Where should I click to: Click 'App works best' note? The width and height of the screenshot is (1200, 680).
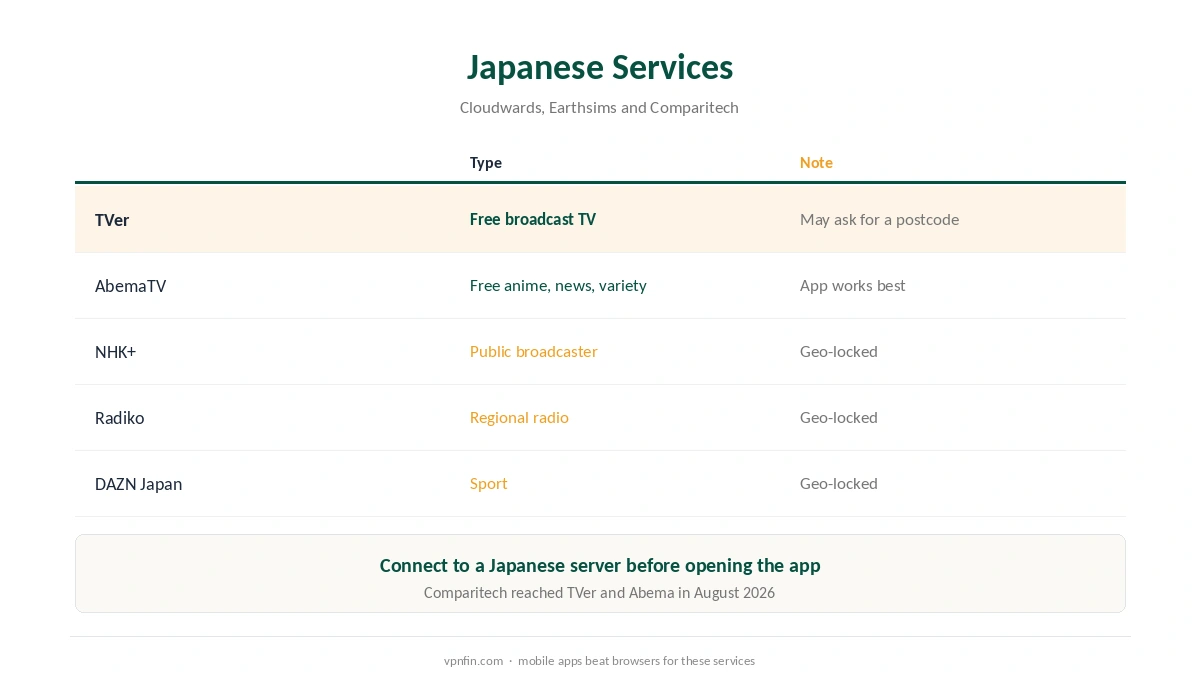pos(852,285)
